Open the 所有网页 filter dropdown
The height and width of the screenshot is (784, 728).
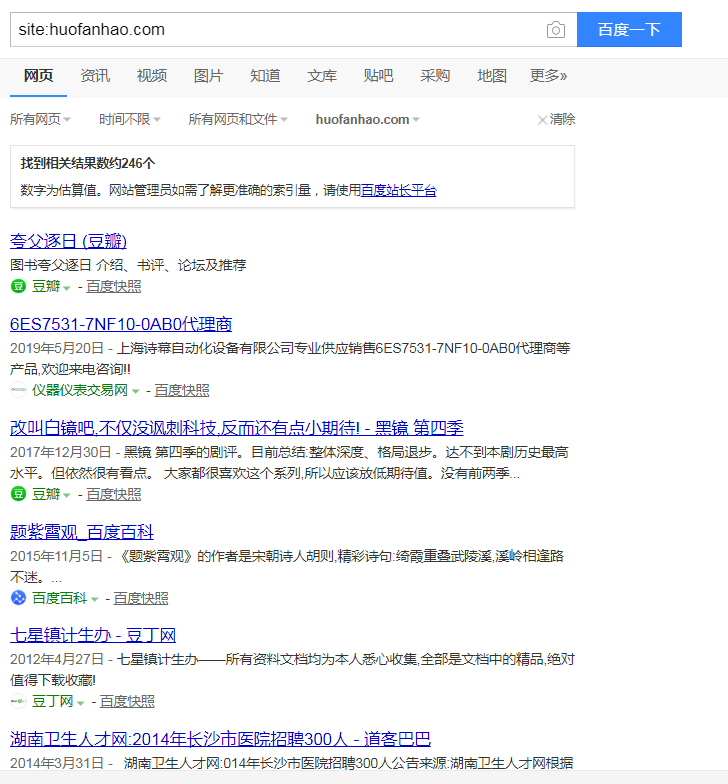[40, 120]
